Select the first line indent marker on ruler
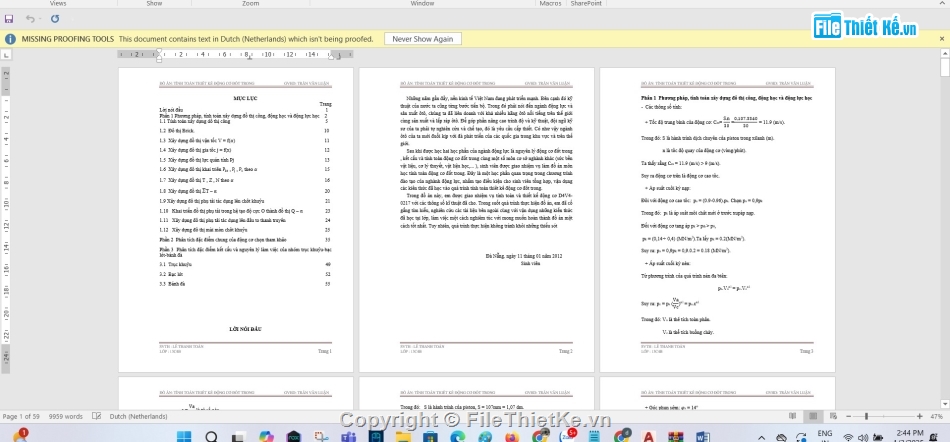 (159, 51)
